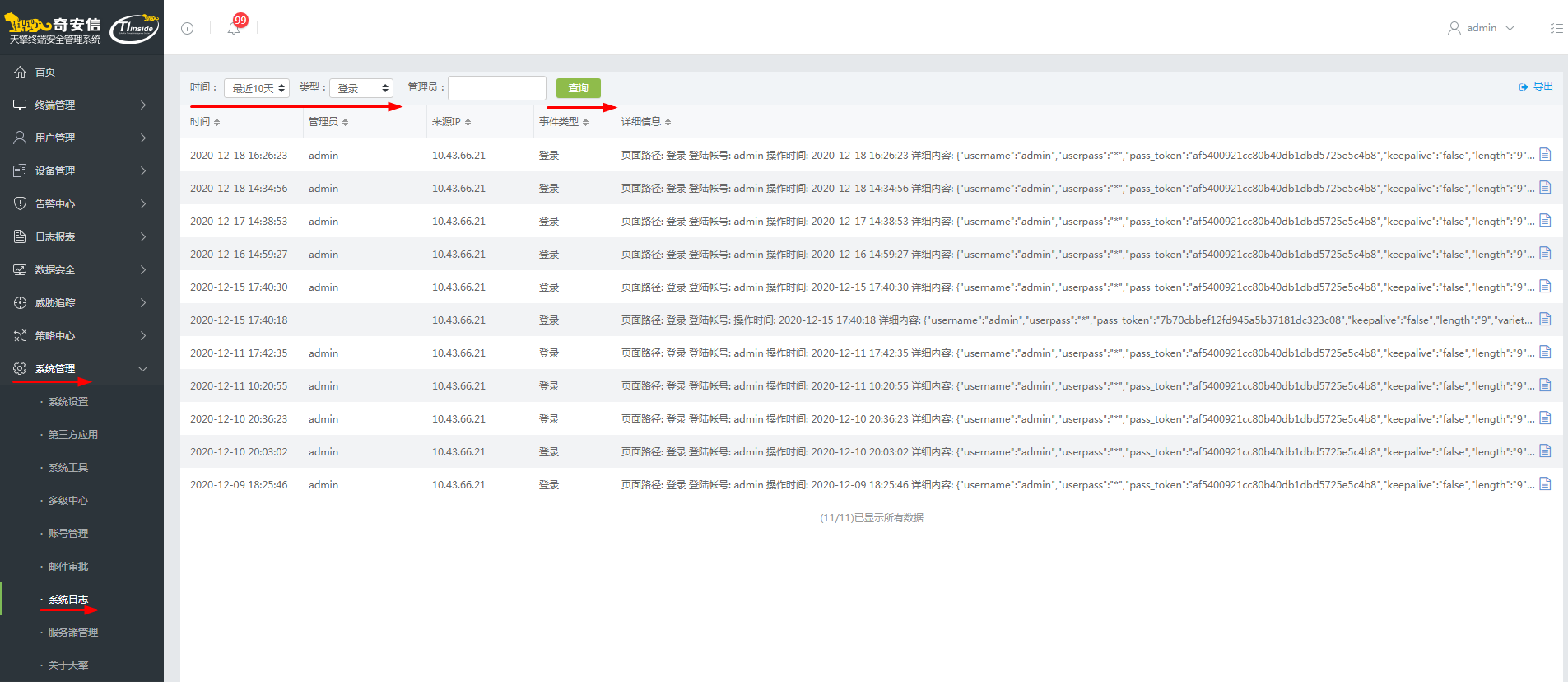Screen dimensions: 1568x682
Task: View details of 2020-12-15 17:40:30 log entry
Action: point(1545,286)
